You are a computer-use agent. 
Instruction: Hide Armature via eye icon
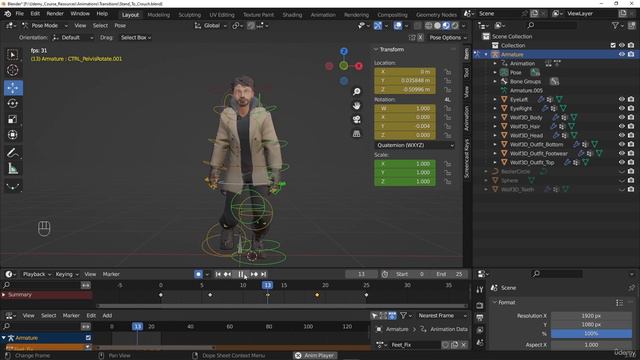[x=622, y=54]
